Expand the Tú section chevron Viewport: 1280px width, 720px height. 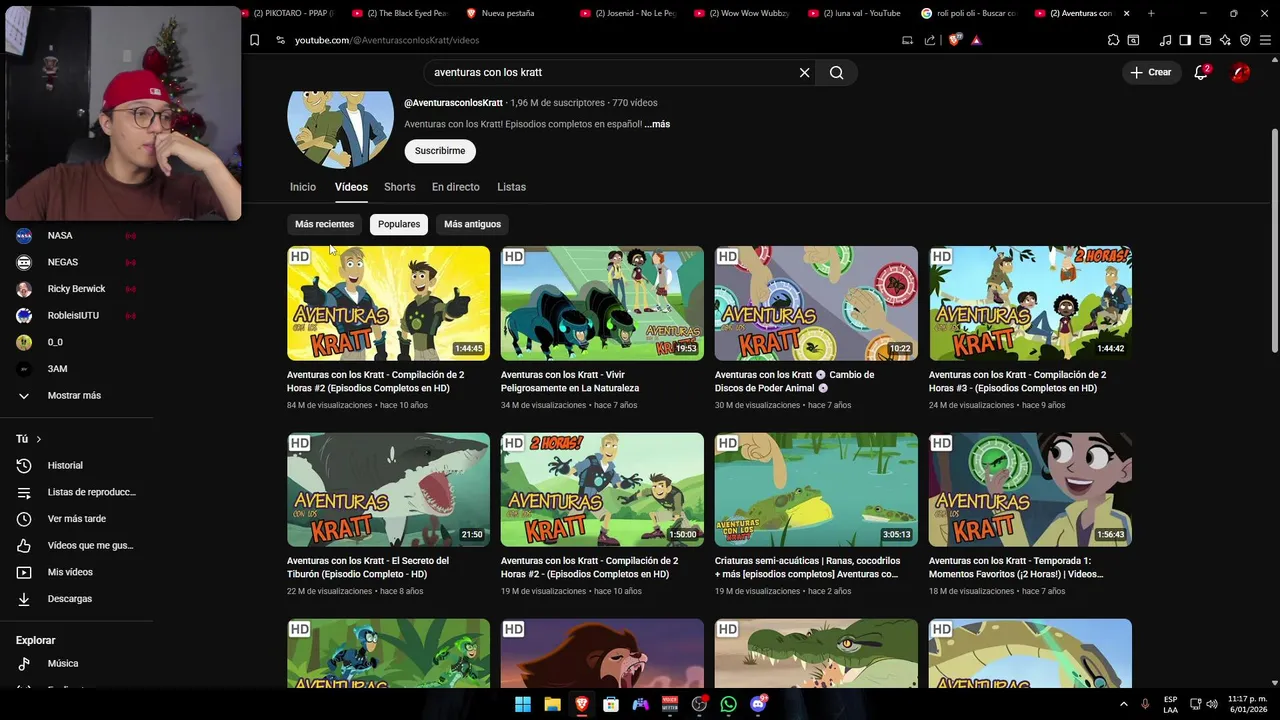pos(39,439)
